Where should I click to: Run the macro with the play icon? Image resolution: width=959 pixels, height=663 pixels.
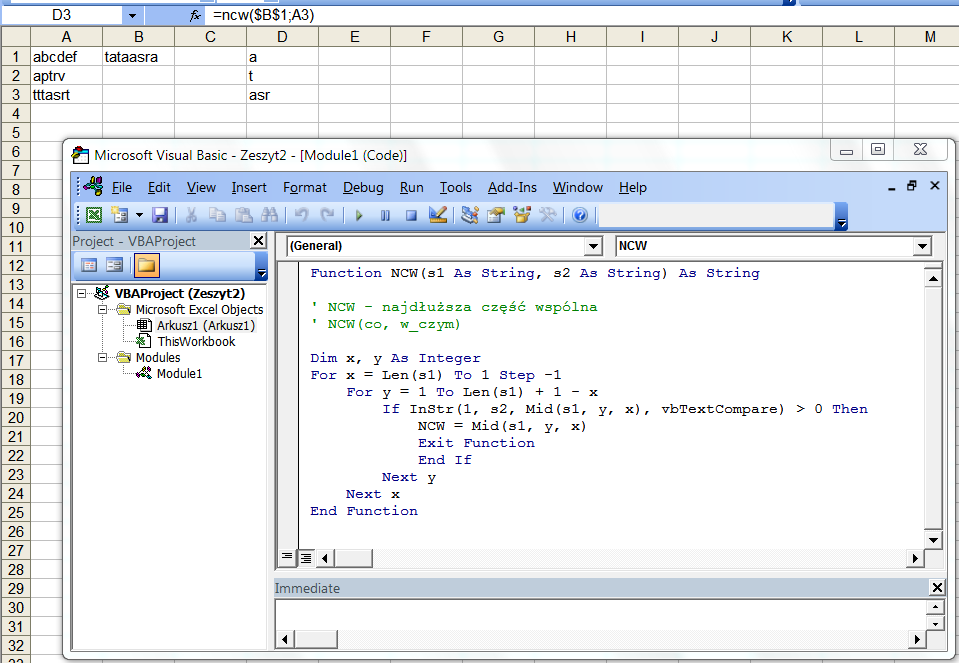coord(359,215)
